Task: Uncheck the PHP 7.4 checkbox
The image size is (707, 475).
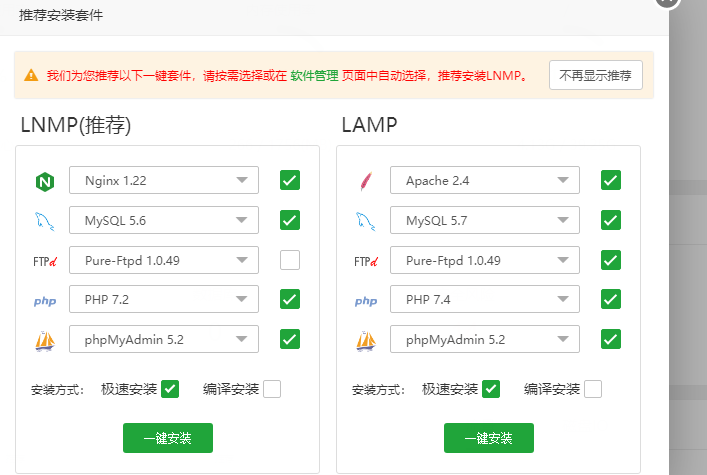Action: [x=611, y=299]
